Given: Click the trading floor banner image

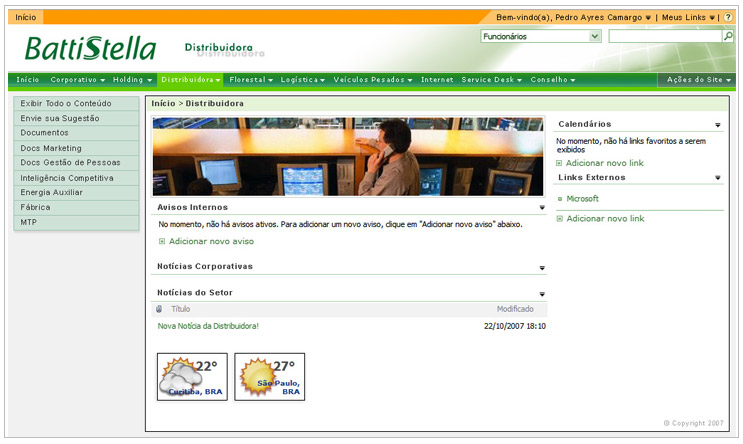Looking at the screenshot, I should (350, 156).
